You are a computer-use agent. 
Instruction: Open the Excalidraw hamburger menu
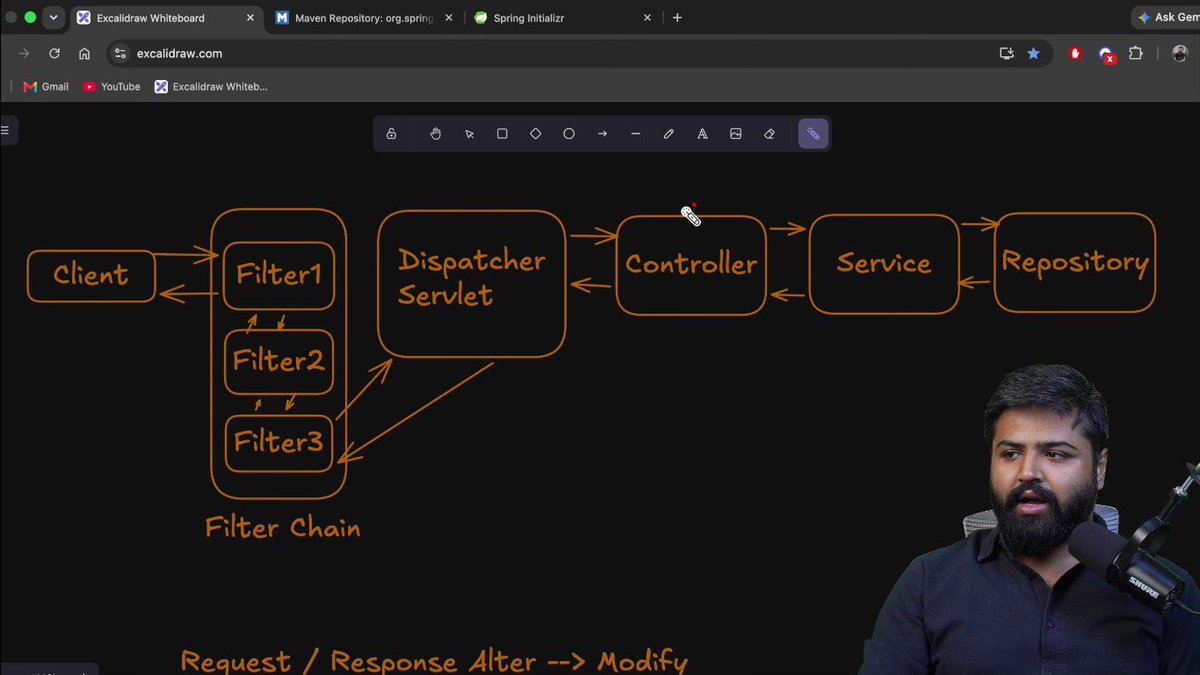pos(5,130)
